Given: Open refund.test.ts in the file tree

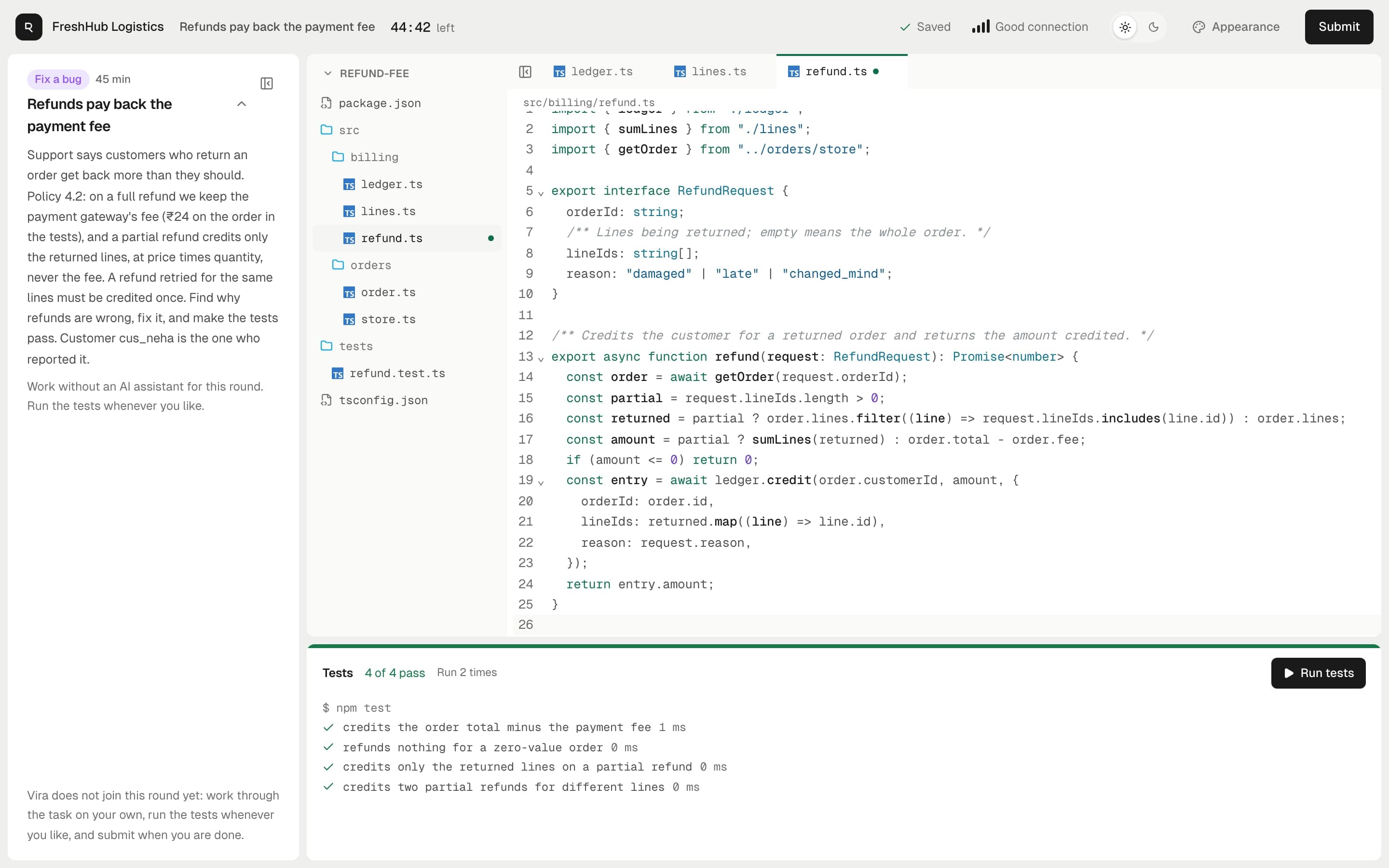Looking at the screenshot, I should (x=407, y=373).
